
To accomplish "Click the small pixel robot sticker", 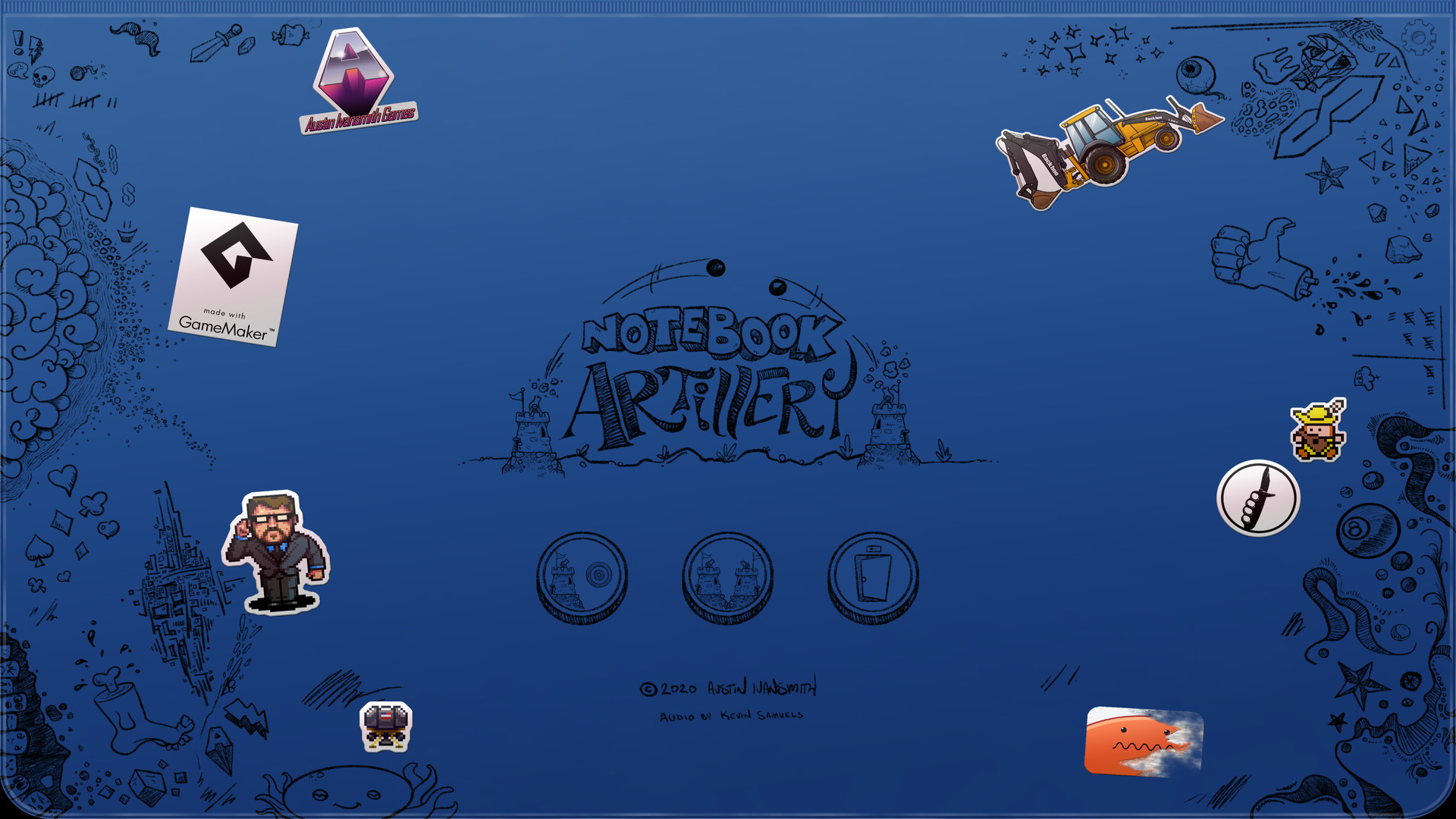I will pos(386,726).
